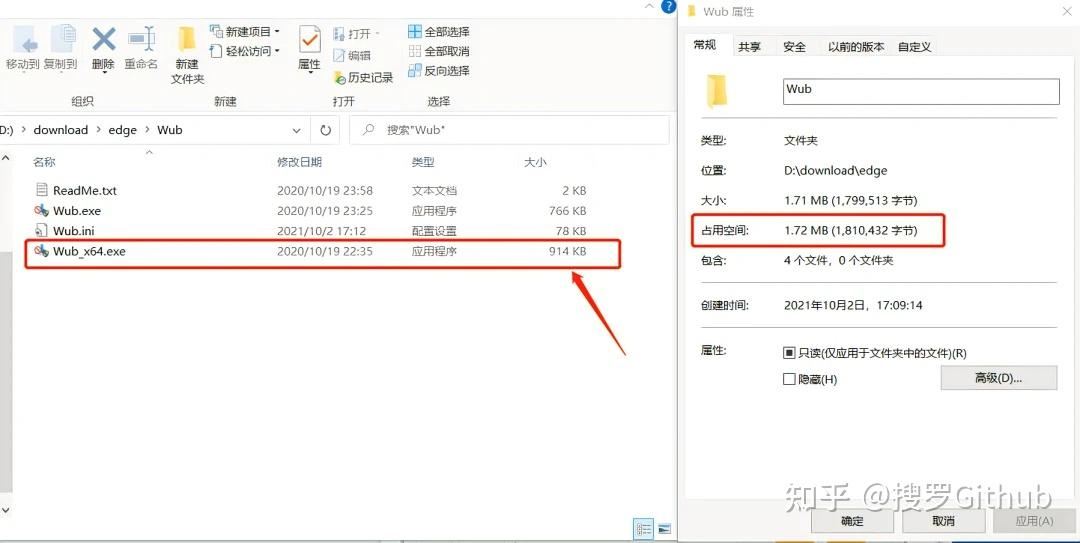Screen dimensions: 1080x543
Task: Sort by the Date modified column header
Action: tap(299, 162)
